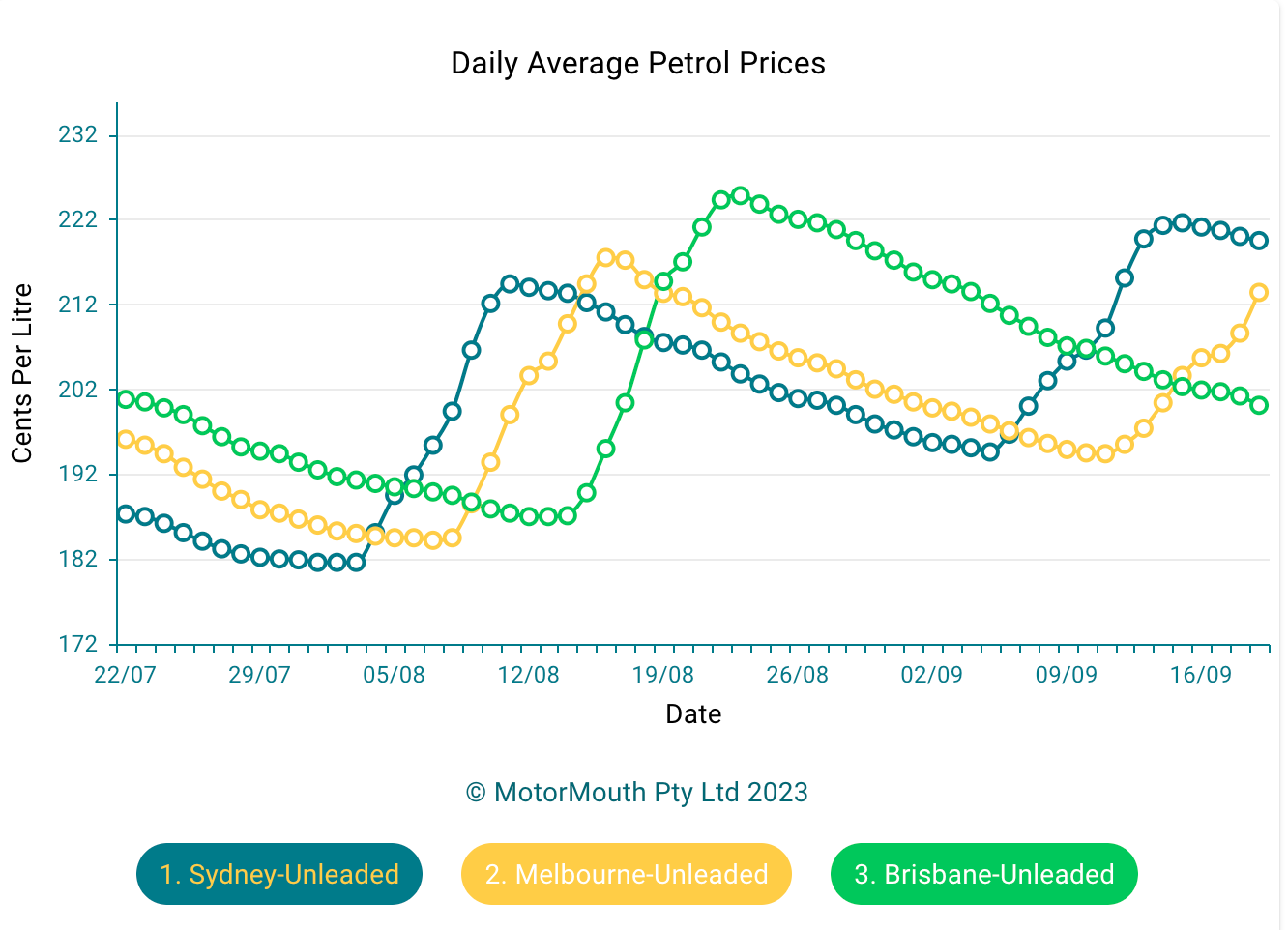Click the 05/08 date axis label

[x=395, y=675]
